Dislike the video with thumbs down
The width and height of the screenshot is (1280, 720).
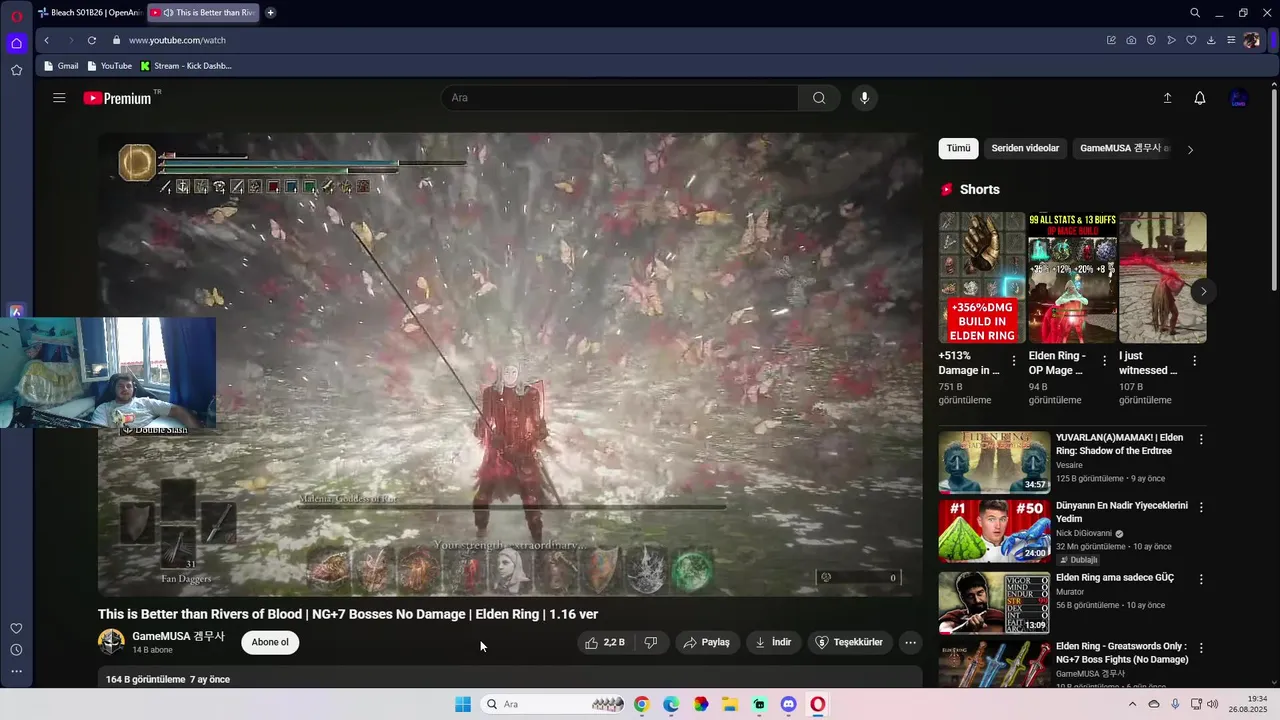[651, 642]
